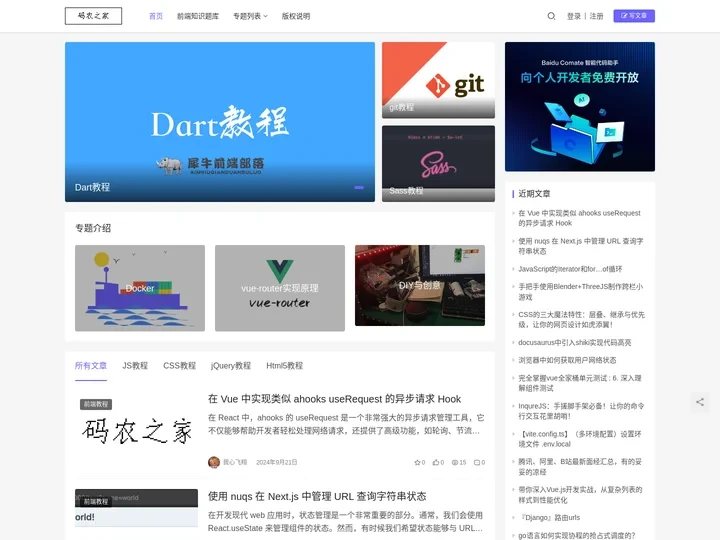Screen dimensions: 720x540
Task: Click the thumbs-up like icon of first article
Action: (x=435, y=462)
